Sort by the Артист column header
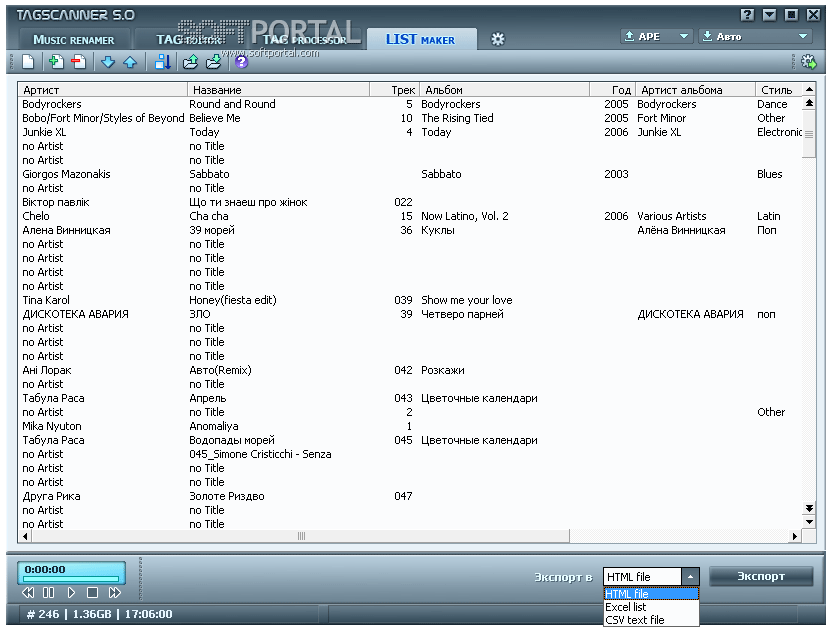 [x=103, y=90]
